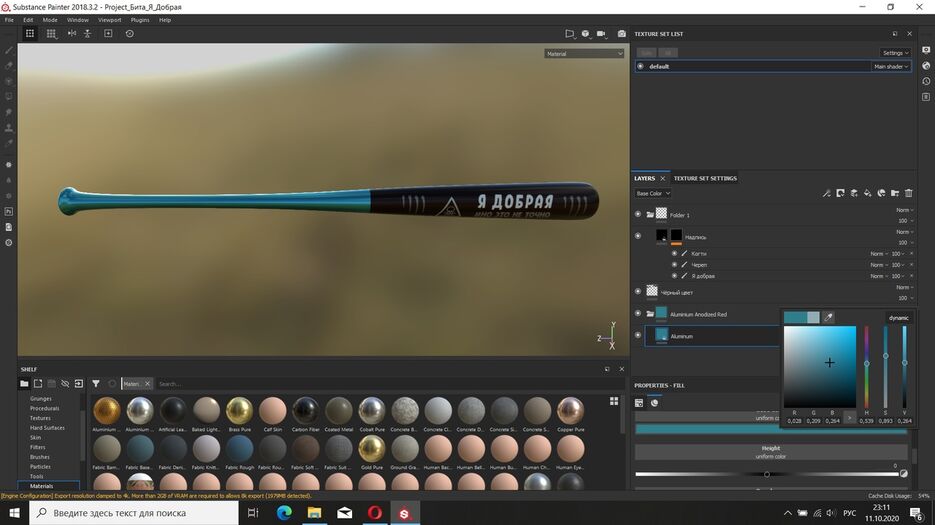Open opacity 100 dropdown for Череп effect
The width and height of the screenshot is (935, 525).
[897, 264]
